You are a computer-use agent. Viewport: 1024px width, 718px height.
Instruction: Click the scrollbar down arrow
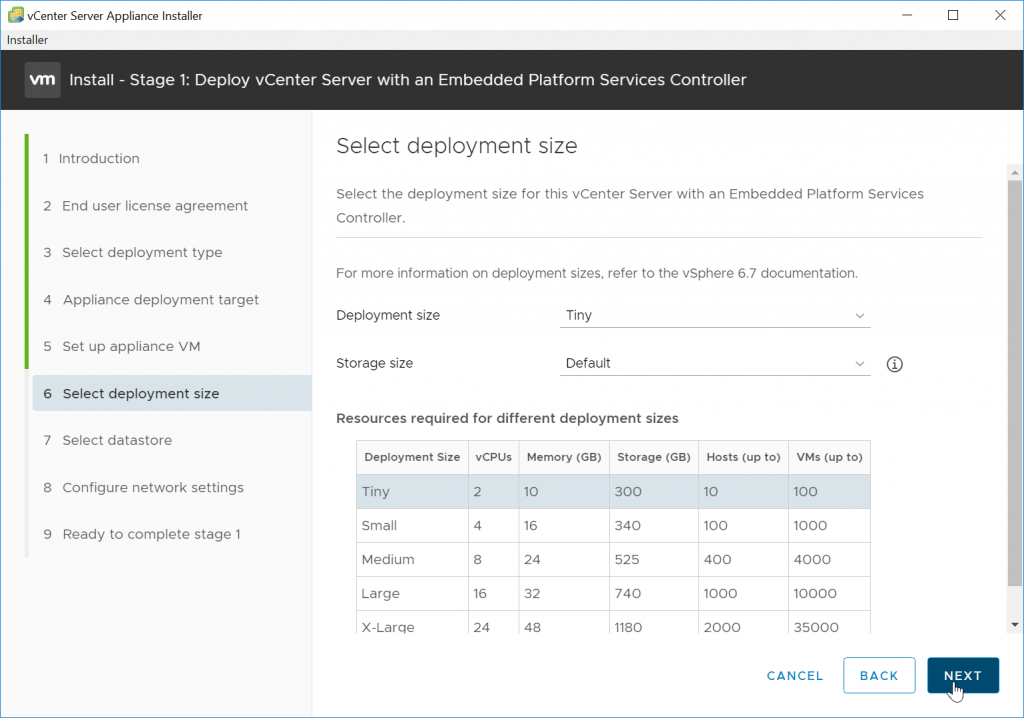click(1014, 625)
